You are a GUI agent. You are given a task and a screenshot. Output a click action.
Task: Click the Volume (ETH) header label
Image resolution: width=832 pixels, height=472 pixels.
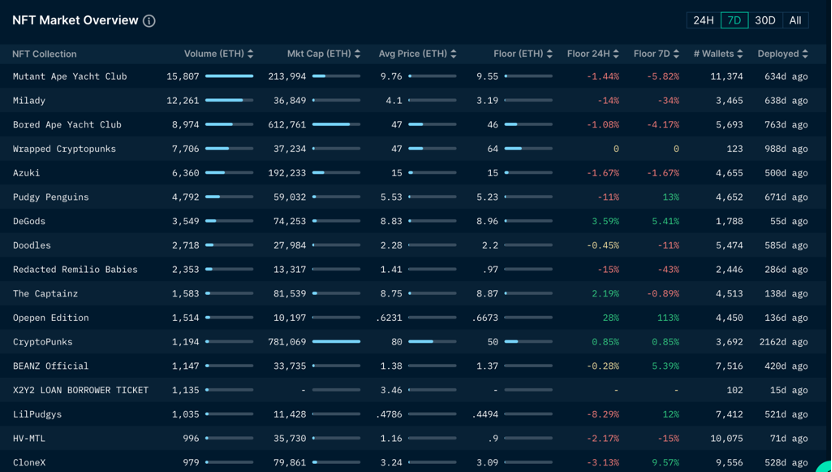tap(214, 54)
